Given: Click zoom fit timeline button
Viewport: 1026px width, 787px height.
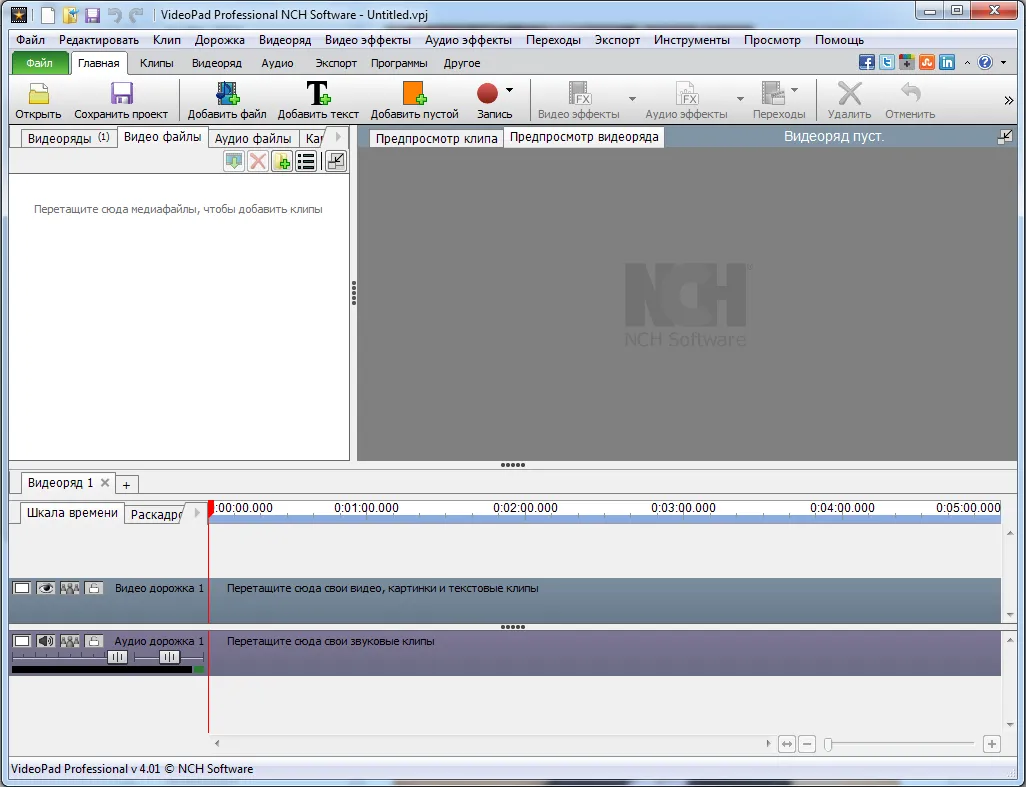Looking at the screenshot, I should [x=787, y=744].
